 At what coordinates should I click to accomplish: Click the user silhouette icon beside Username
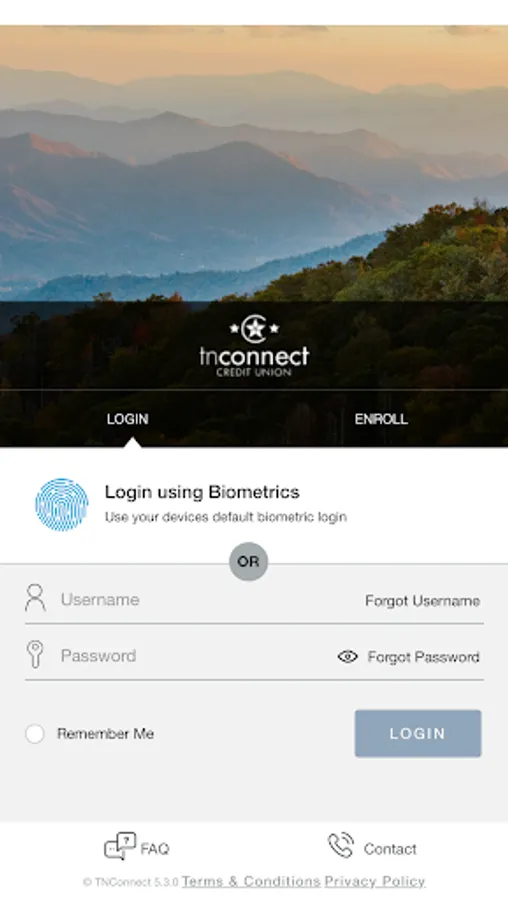[35, 598]
